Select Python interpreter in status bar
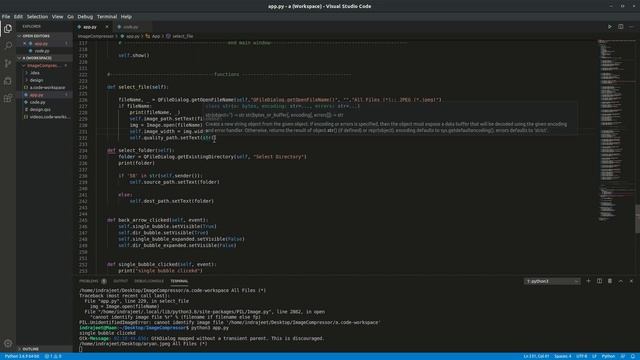The width and height of the screenshot is (640, 360). pyautogui.click(x=22, y=356)
